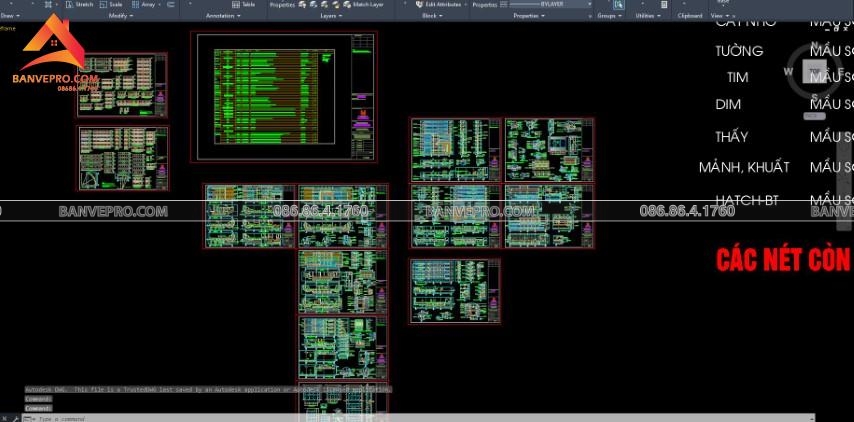Expand the Utilities panel

pos(648,16)
